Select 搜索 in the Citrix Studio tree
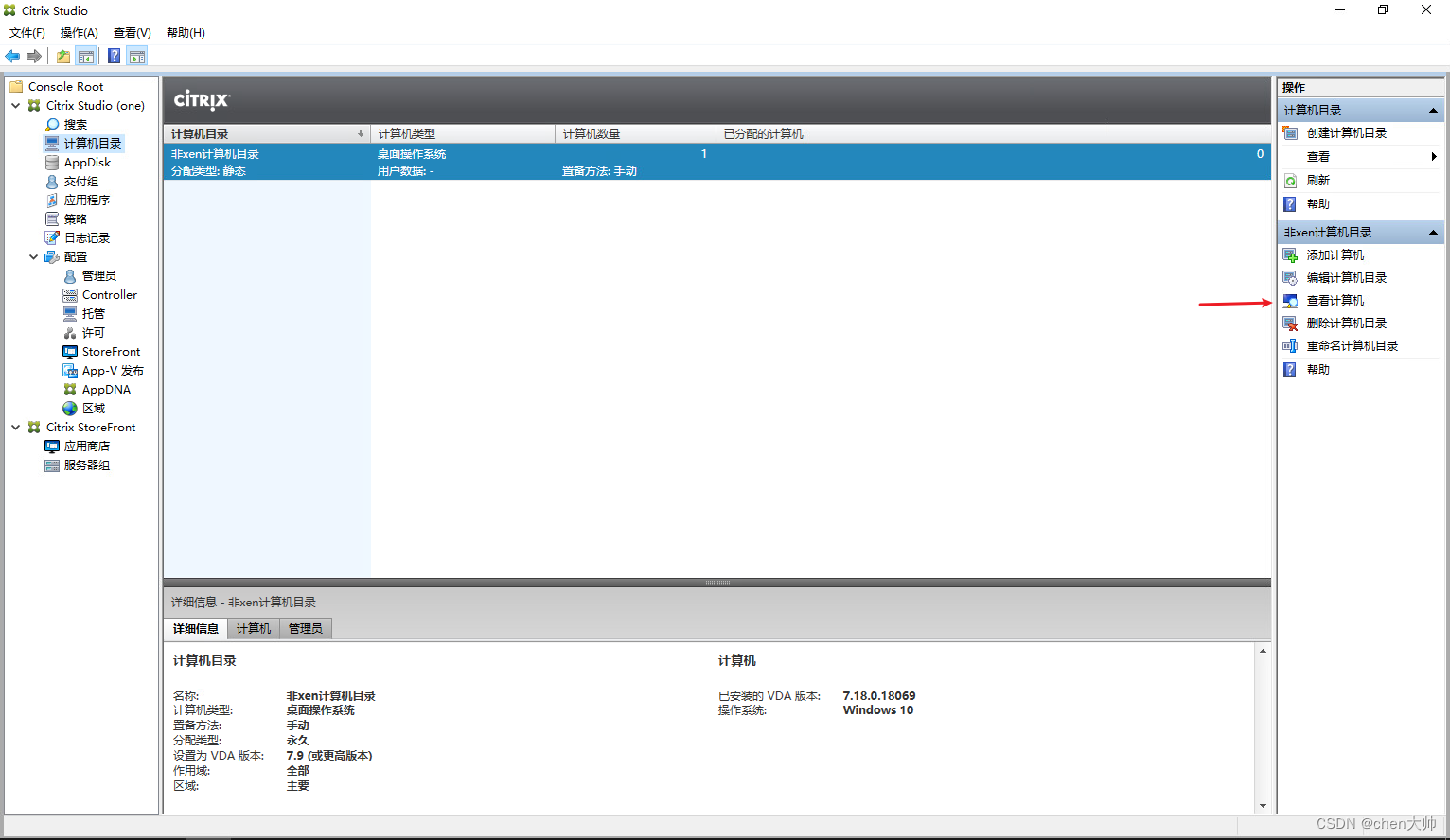Image resolution: width=1450 pixels, height=840 pixels. (75, 125)
